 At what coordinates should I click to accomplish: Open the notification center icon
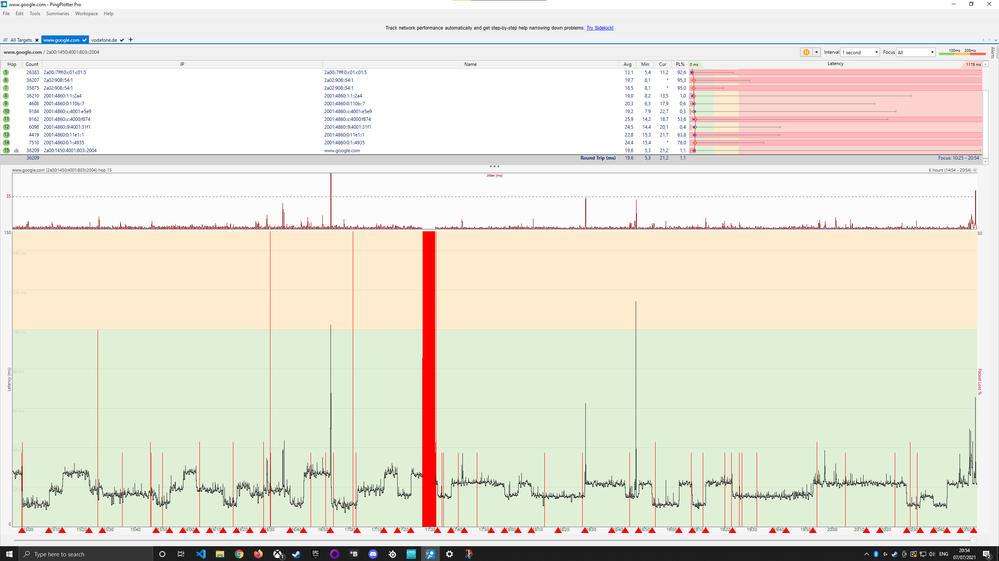pos(986,554)
